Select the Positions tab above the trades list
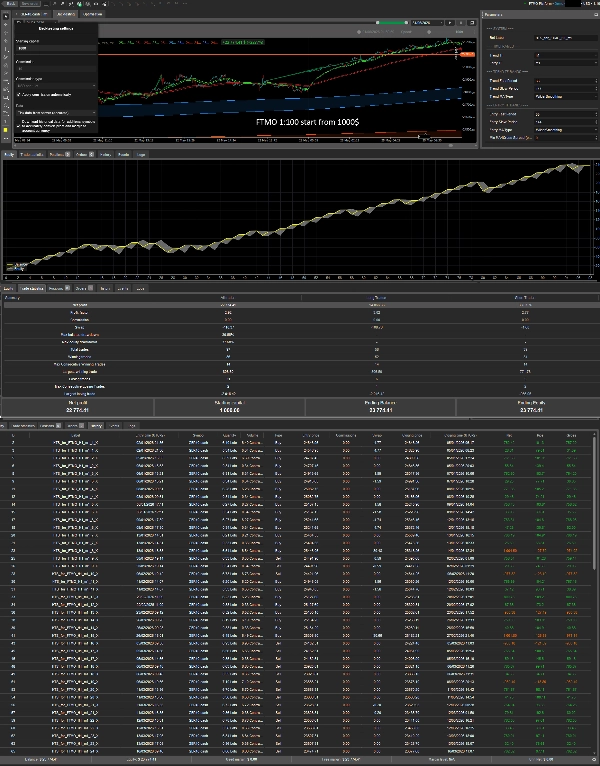Viewport: 600px width, 766px height. [49, 426]
